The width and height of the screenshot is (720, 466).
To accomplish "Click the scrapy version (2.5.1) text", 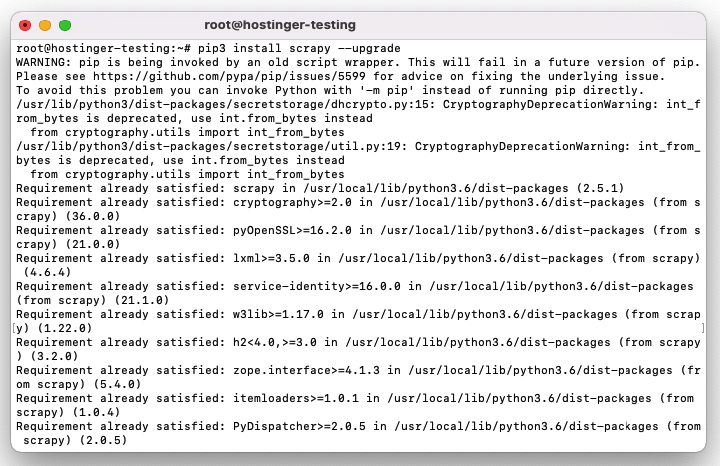I will click(600, 188).
